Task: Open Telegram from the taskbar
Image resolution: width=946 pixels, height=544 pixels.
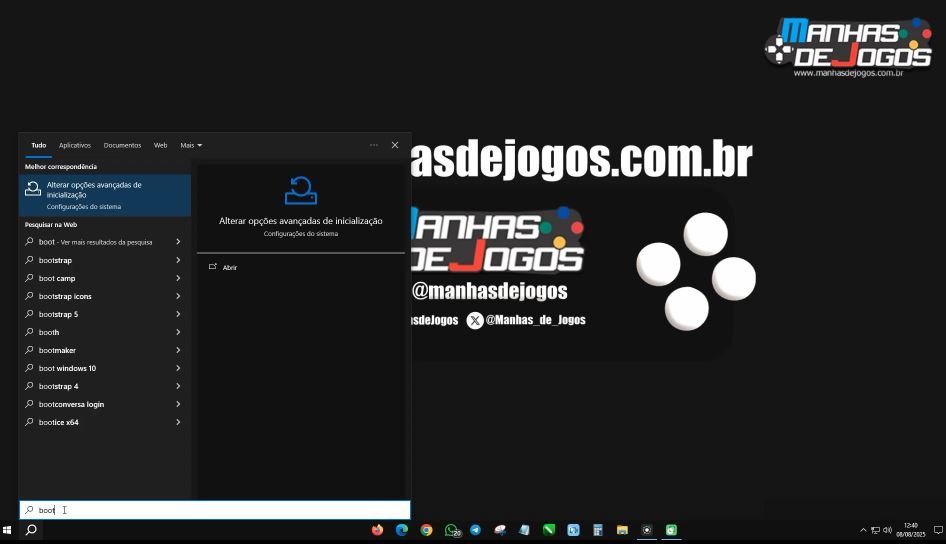Action: (x=475, y=530)
